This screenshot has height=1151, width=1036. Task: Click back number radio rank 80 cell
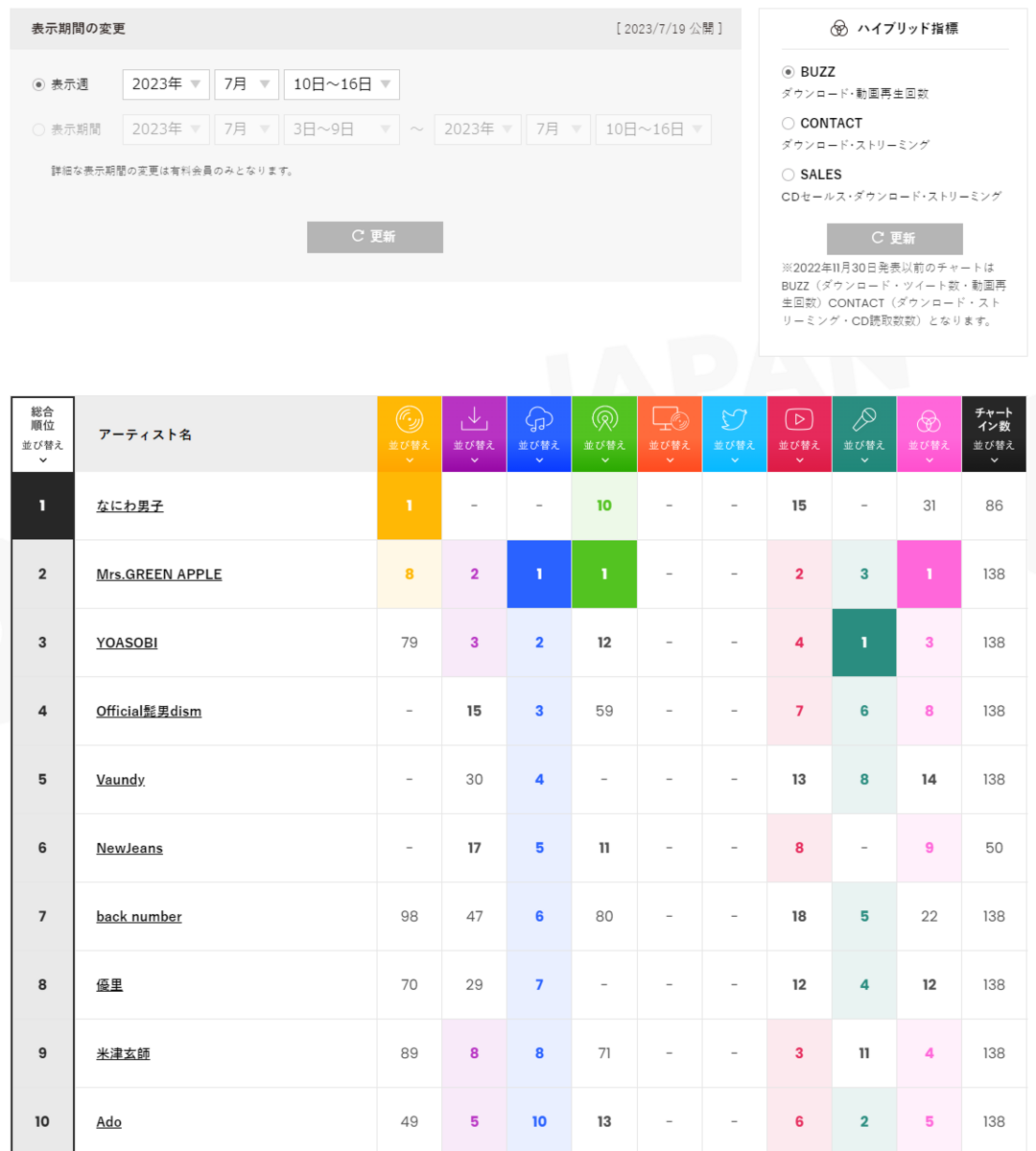click(604, 916)
